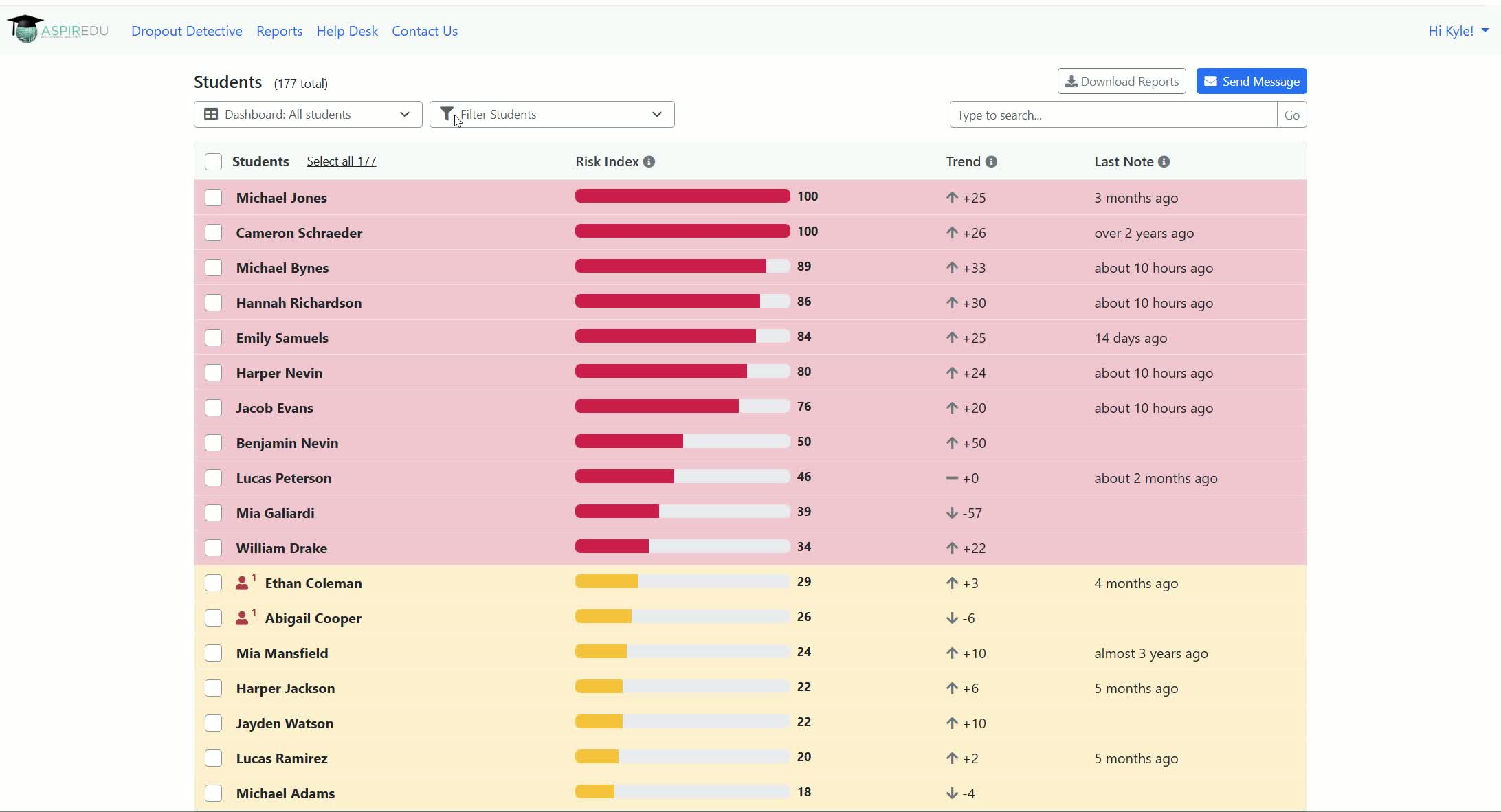
Task: Click the table grid icon in Dashboard selector
Action: 211,114
